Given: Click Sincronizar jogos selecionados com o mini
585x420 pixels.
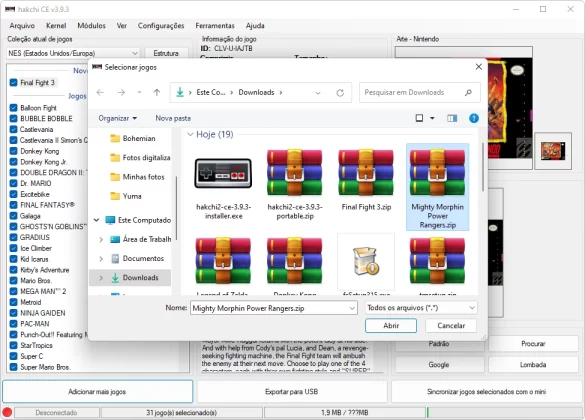Looking at the screenshot, I should (x=487, y=392).
